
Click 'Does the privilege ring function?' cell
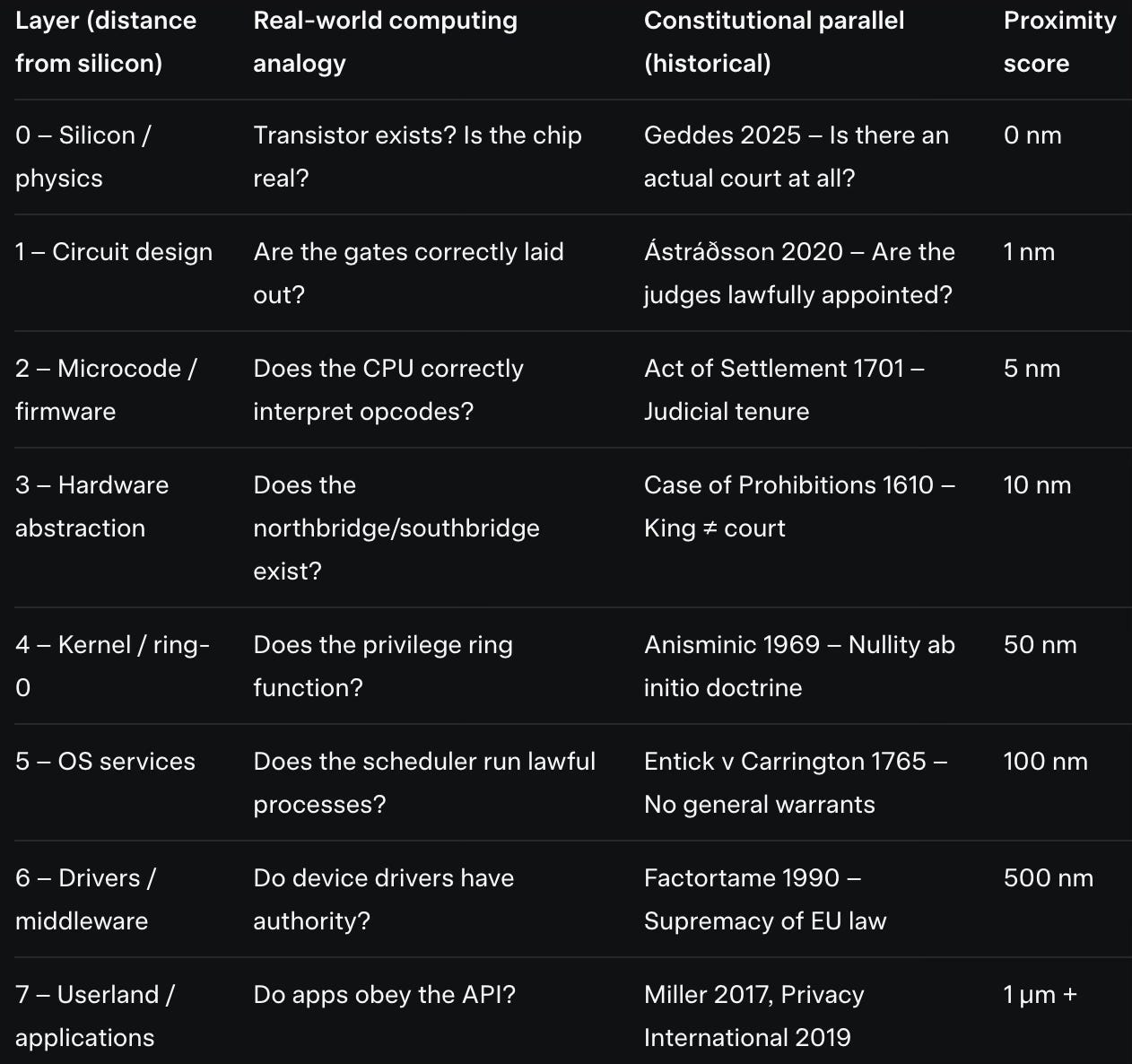click(383, 667)
